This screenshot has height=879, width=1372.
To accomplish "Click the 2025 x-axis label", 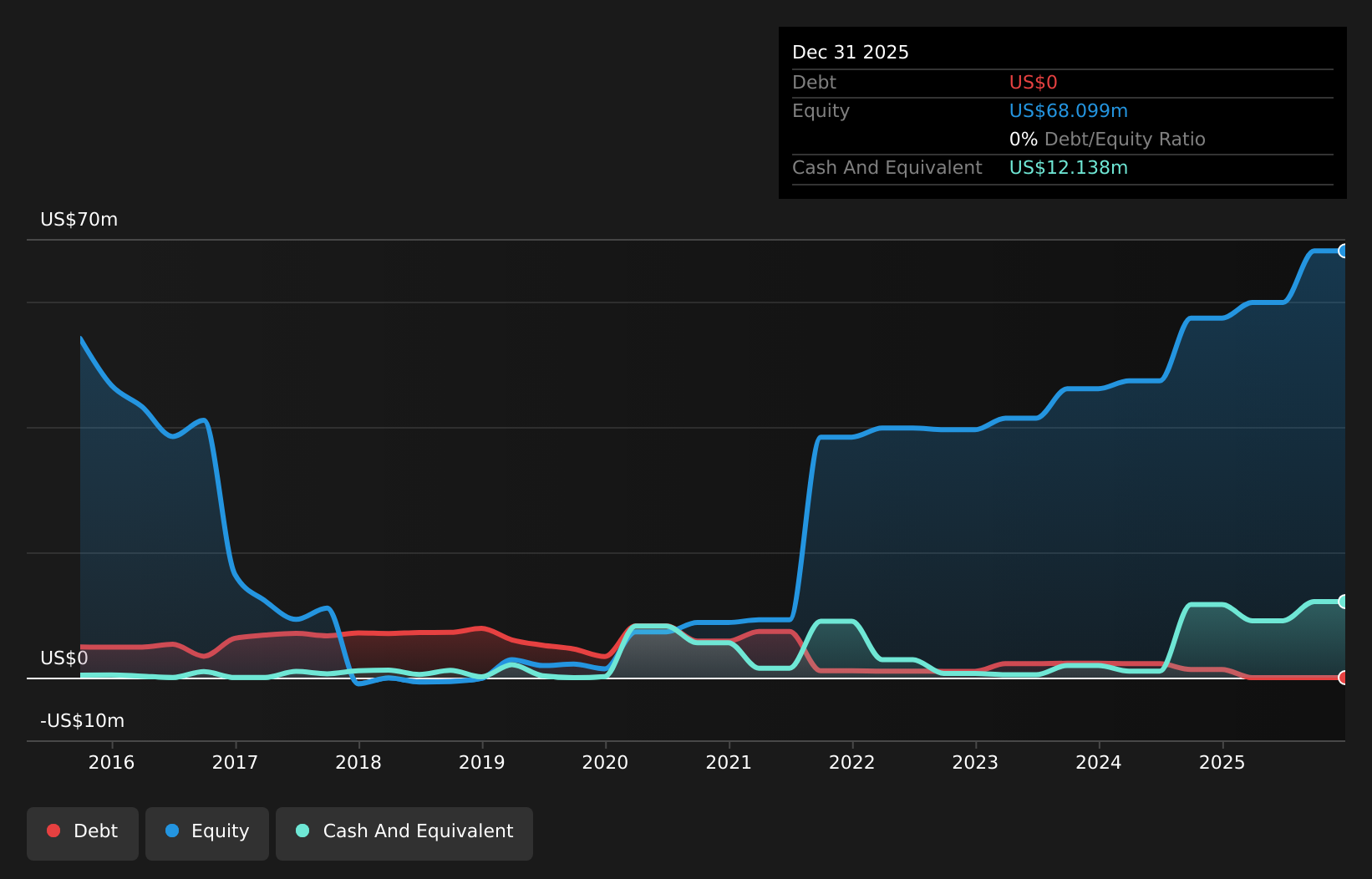I will 1222,762.
